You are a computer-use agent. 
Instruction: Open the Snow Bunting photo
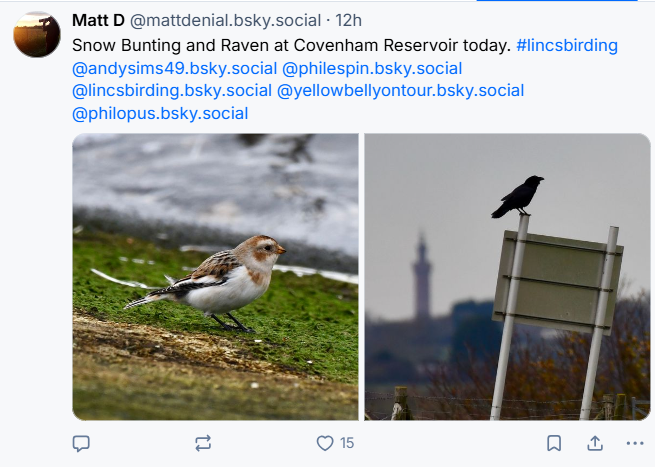coord(215,276)
